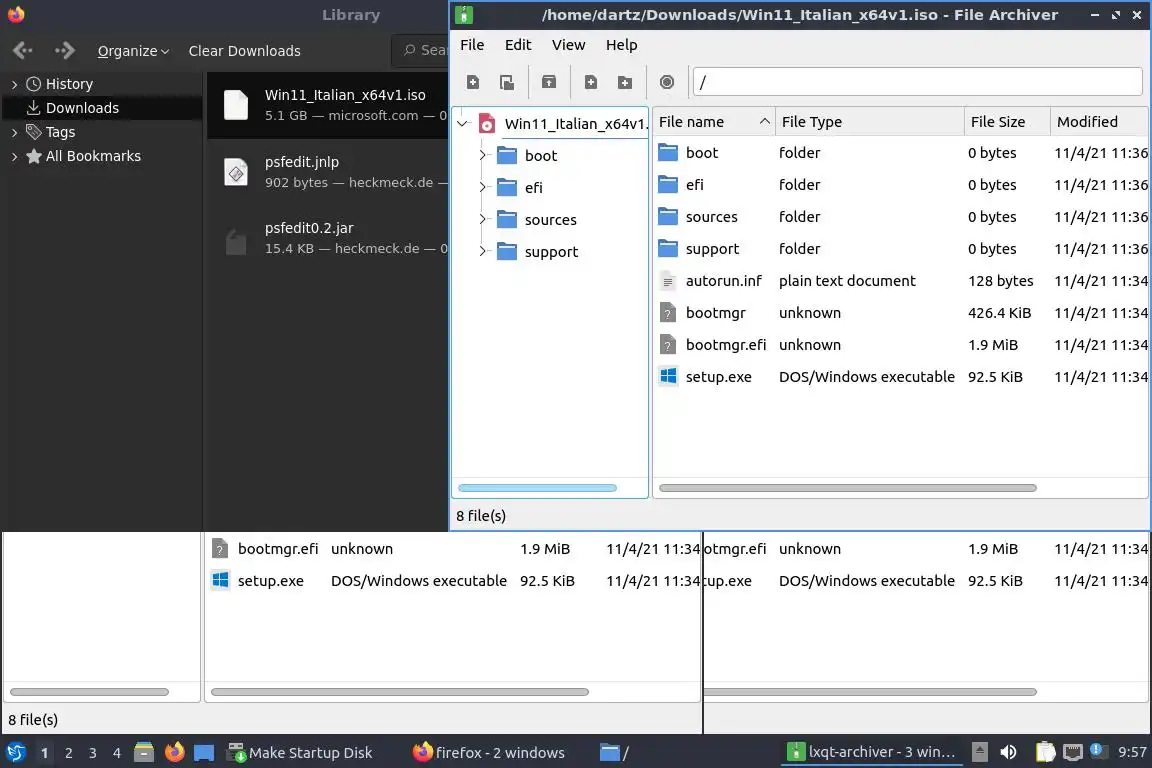Screen dimensions: 1152x768
Task: Click the Add folder toolbar icon
Action: tap(624, 82)
